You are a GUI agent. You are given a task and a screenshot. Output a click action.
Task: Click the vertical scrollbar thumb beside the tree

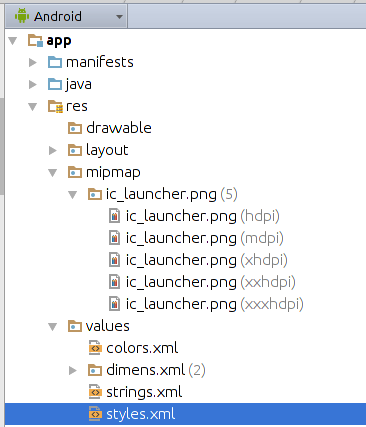coord(2,147)
